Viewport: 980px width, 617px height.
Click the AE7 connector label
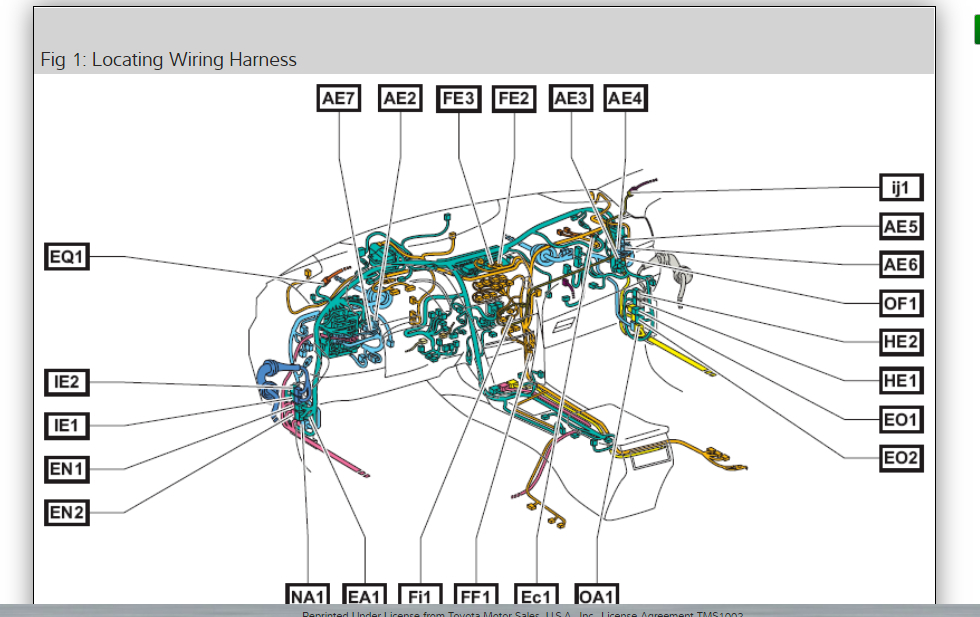[x=339, y=99]
